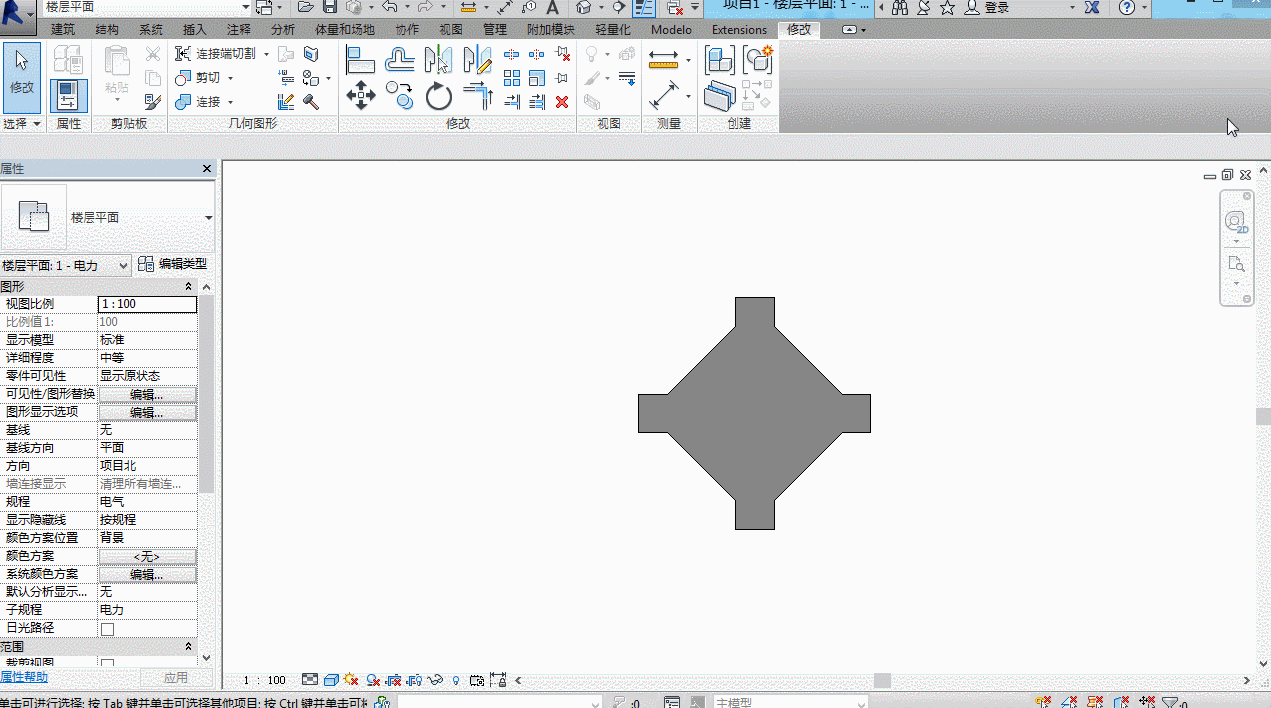Click the Properties panel icon in ribbon
1271x708 pixels.
[69, 96]
